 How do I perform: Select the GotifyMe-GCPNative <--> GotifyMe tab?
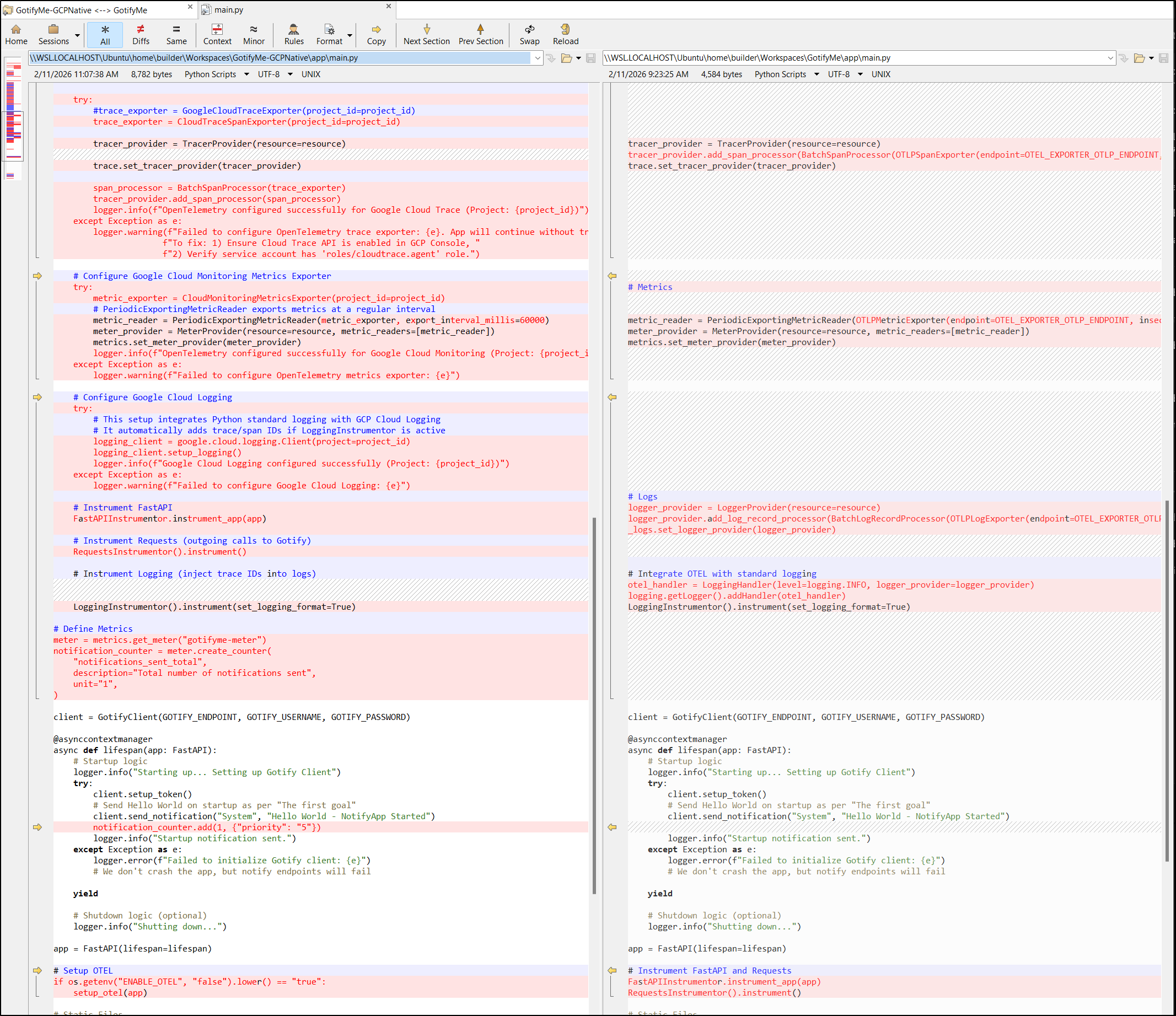[x=81, y=10]
